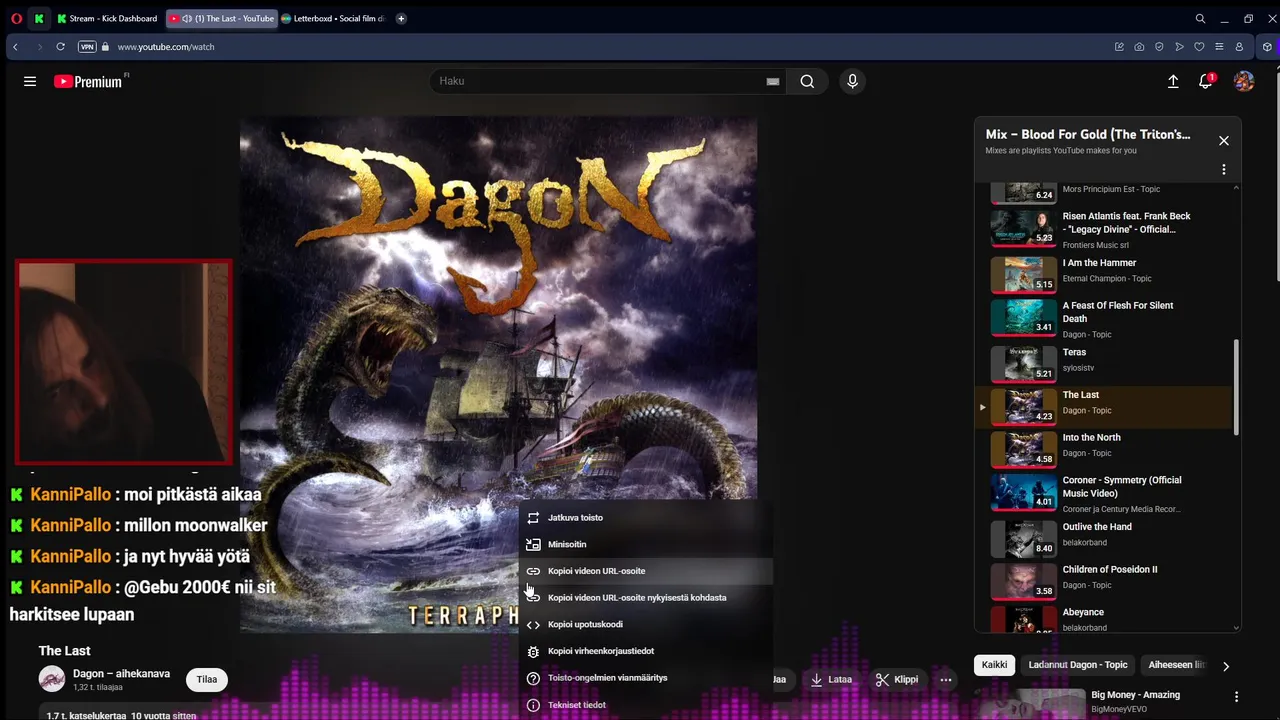
Task: Select Minisoitin in the context menu
Action: pyautogui.click(x=645, y=544)
